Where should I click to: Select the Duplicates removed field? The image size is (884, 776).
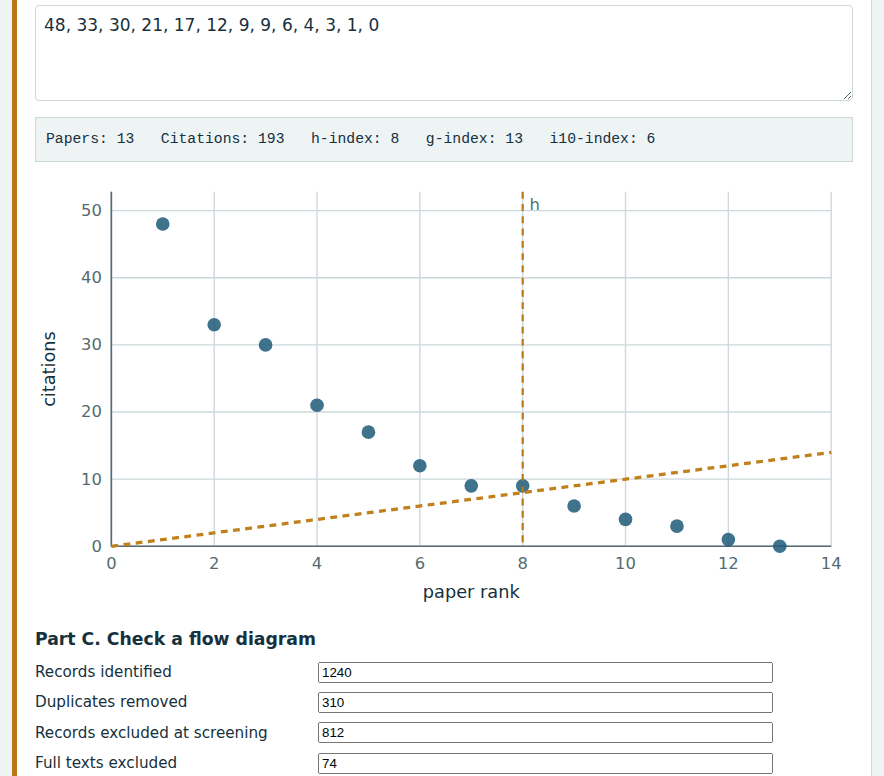(545, 702)
